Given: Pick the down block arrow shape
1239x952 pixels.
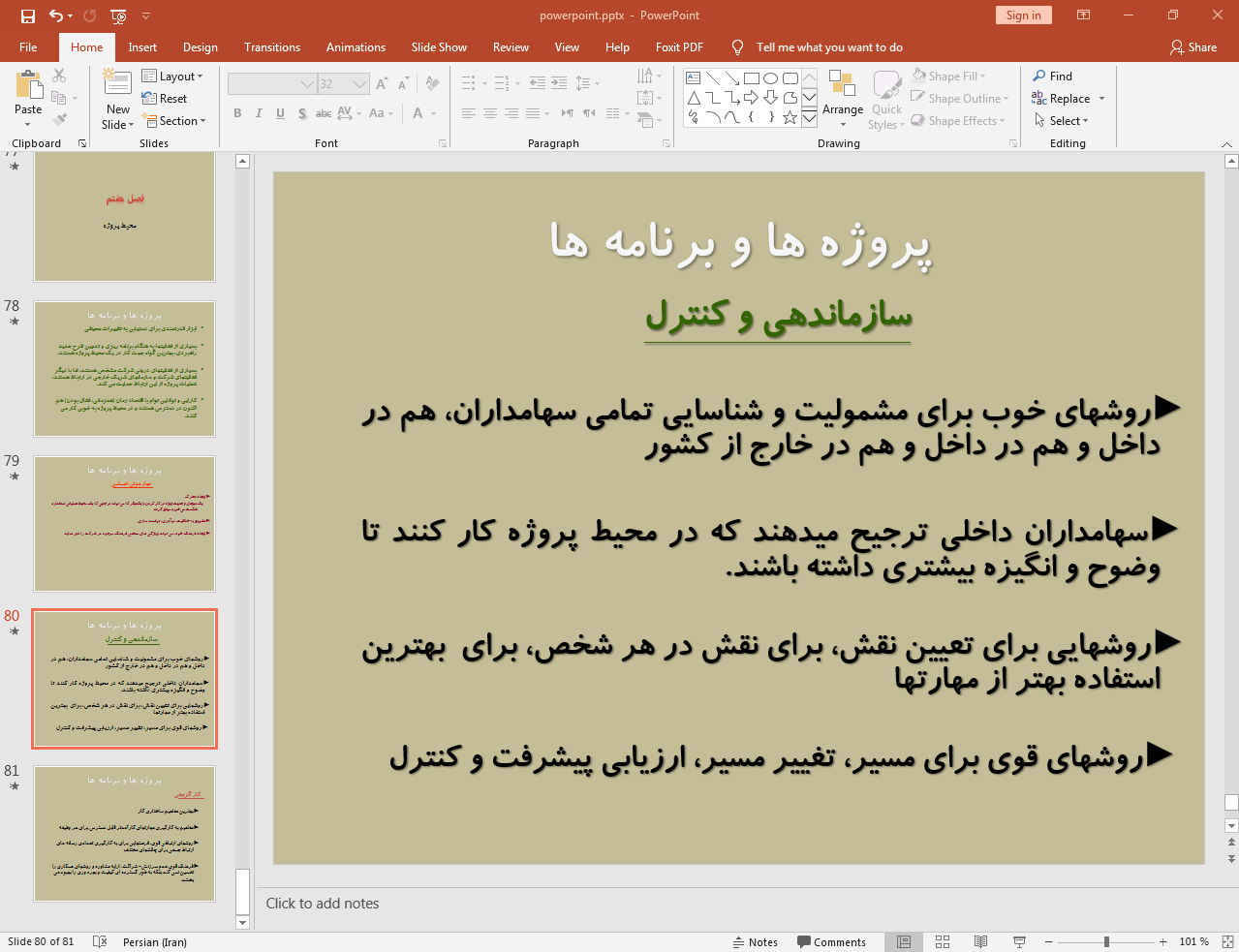Looking at the screenshot, I should [x=771, y=98].
